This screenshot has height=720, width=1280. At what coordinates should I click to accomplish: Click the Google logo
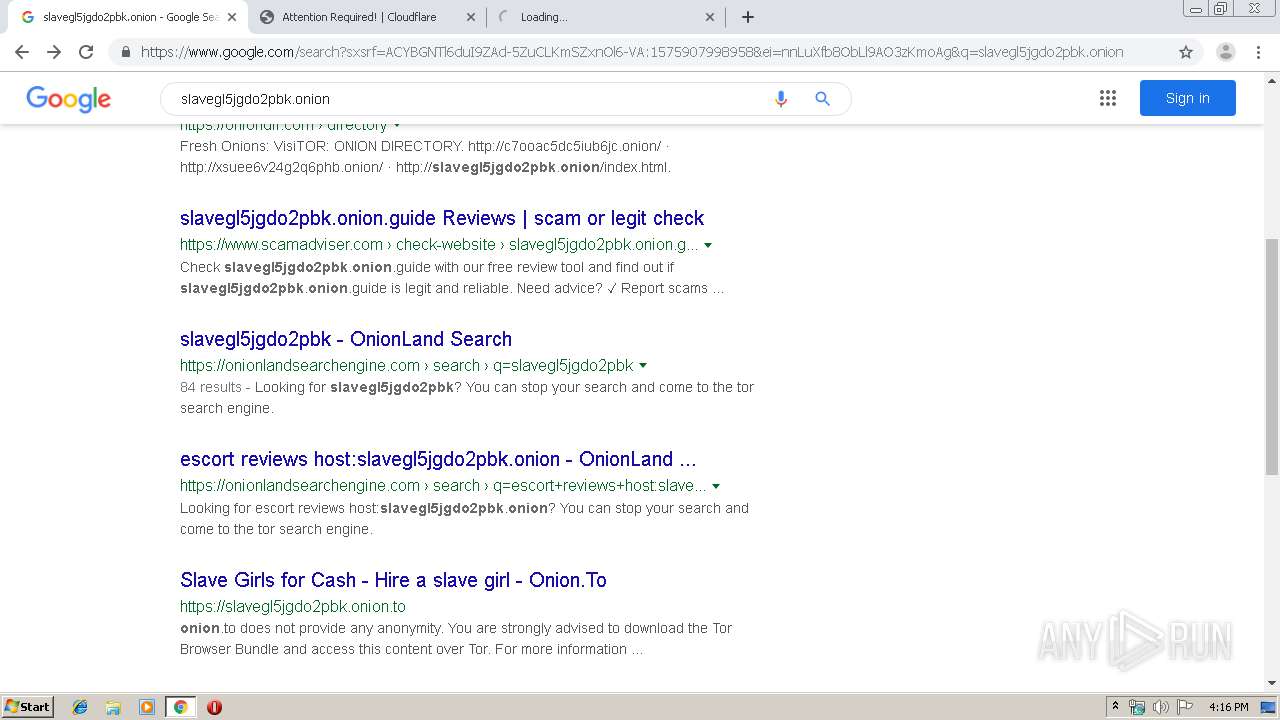tap(68, 99)
